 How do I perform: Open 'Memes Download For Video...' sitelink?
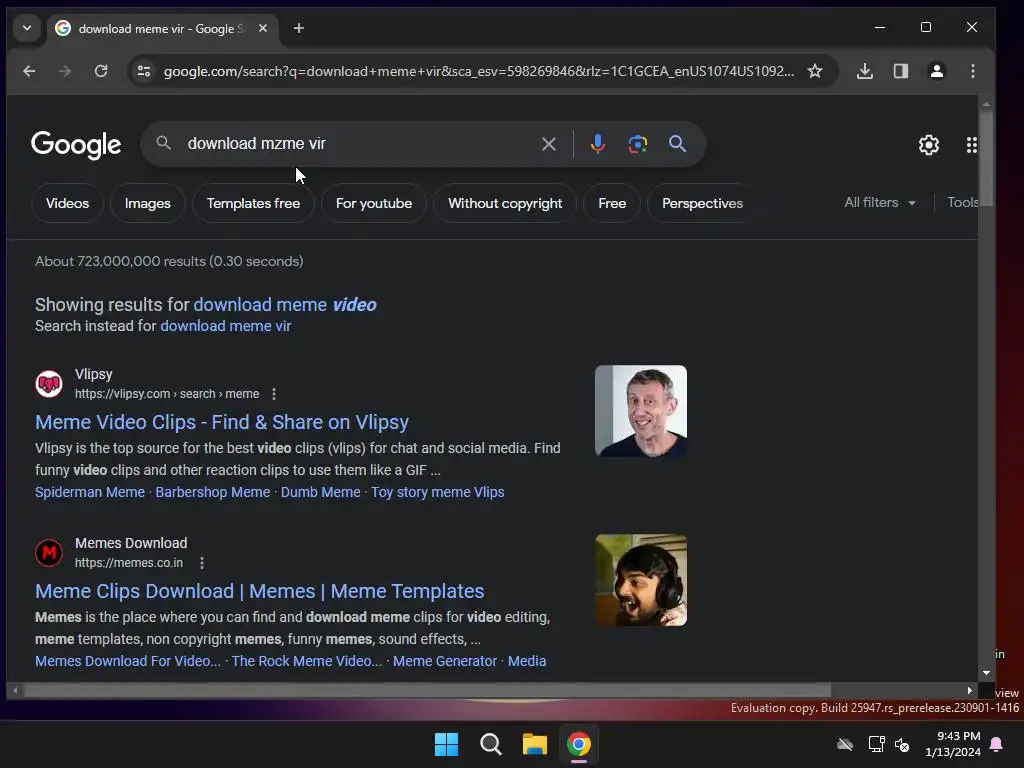pos(128,661)
